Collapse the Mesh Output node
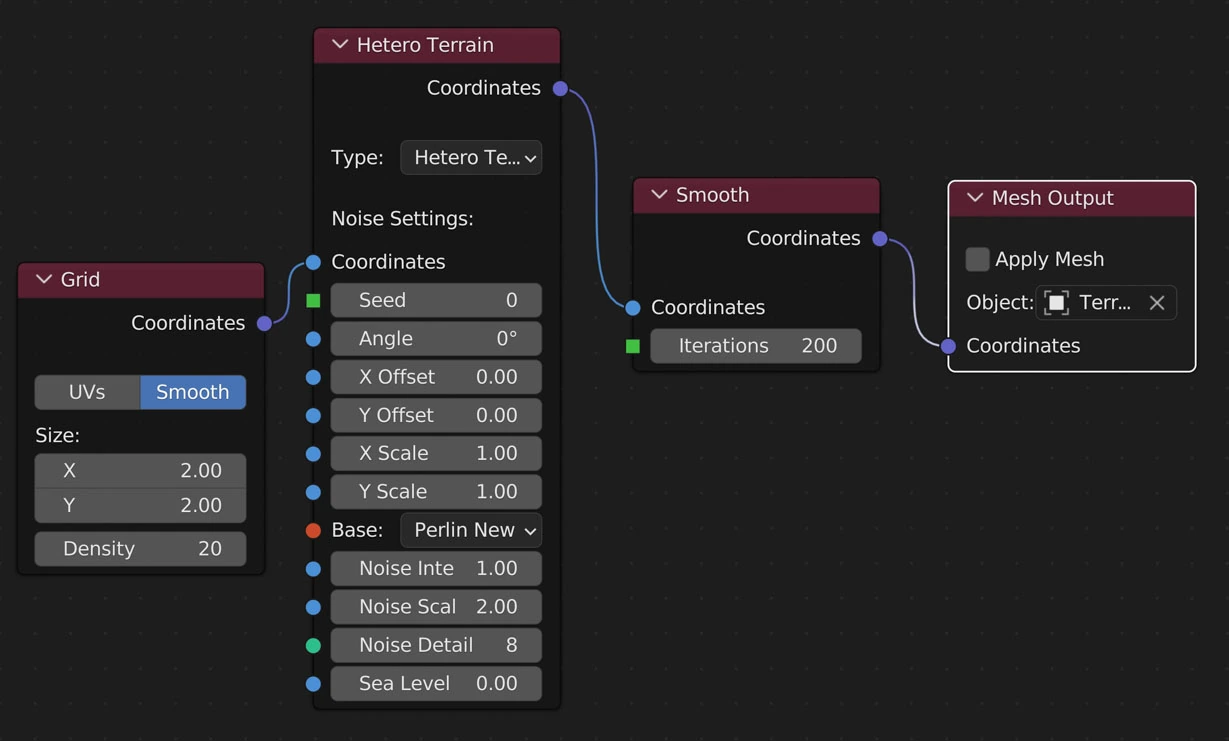 [975, 198]
